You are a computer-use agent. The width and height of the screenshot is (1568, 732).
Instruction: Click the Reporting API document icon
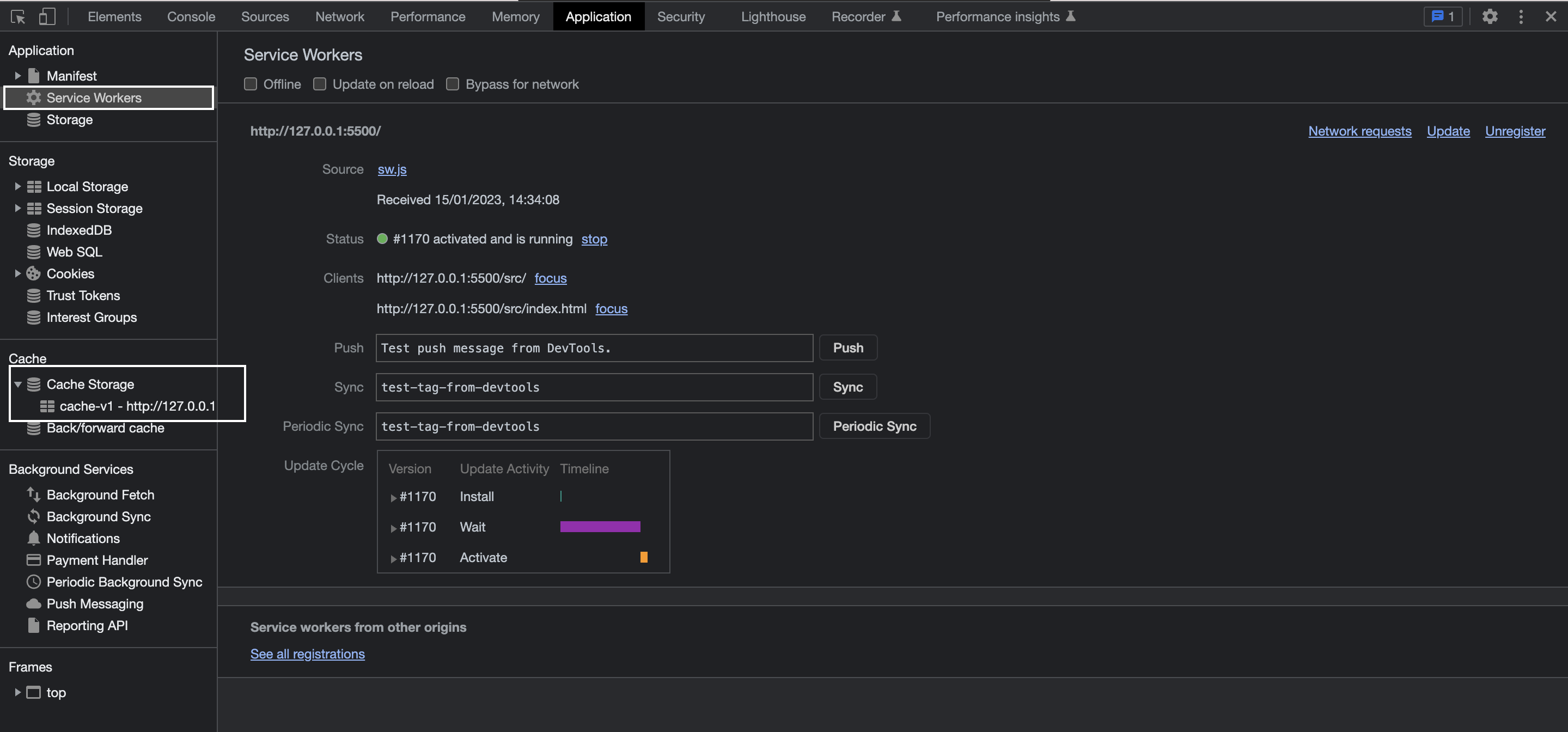point(33,626)
